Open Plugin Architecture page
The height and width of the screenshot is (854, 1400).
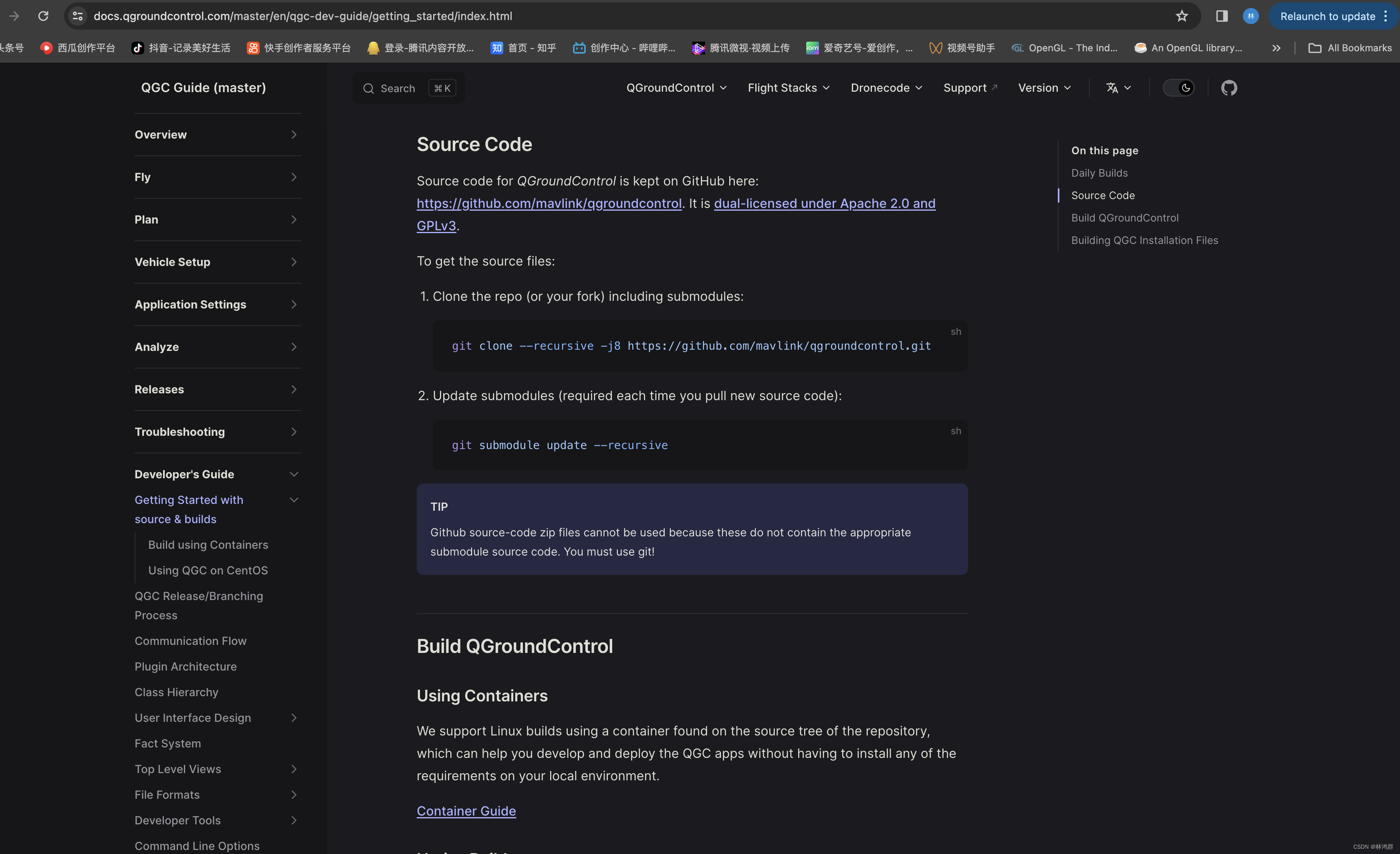click(185, 666)
